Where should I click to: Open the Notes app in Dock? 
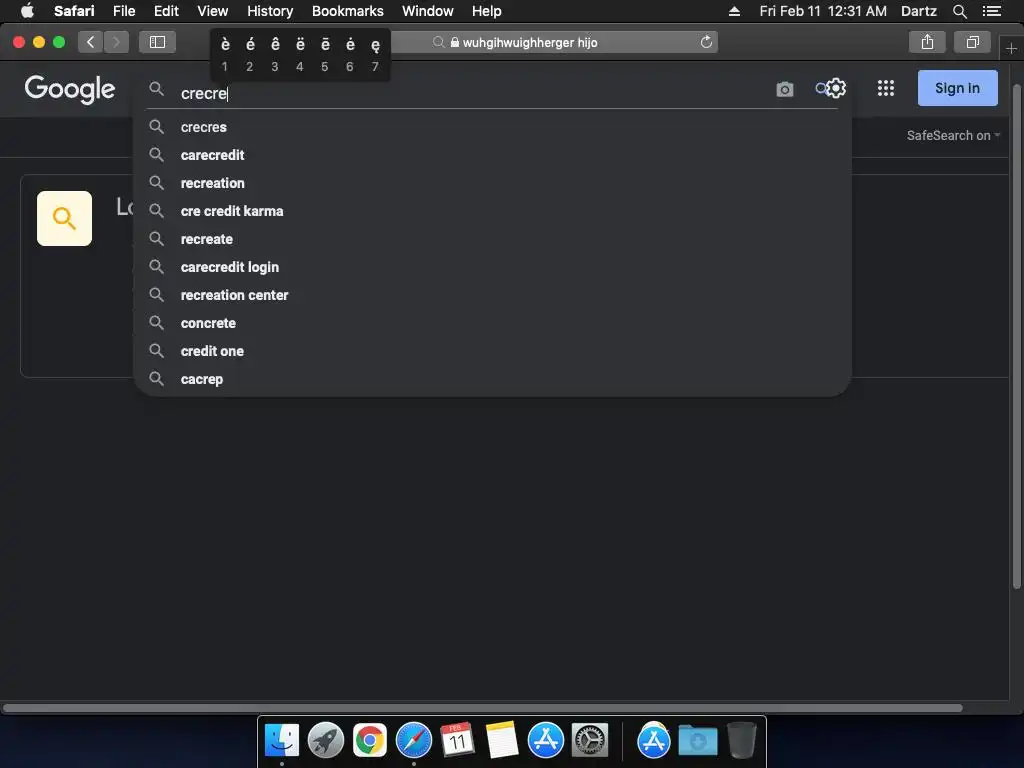tap(502, 741)
